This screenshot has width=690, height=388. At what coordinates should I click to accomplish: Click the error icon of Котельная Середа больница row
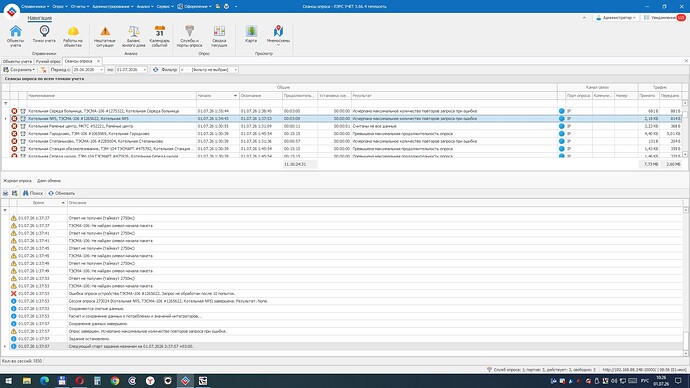14,111
